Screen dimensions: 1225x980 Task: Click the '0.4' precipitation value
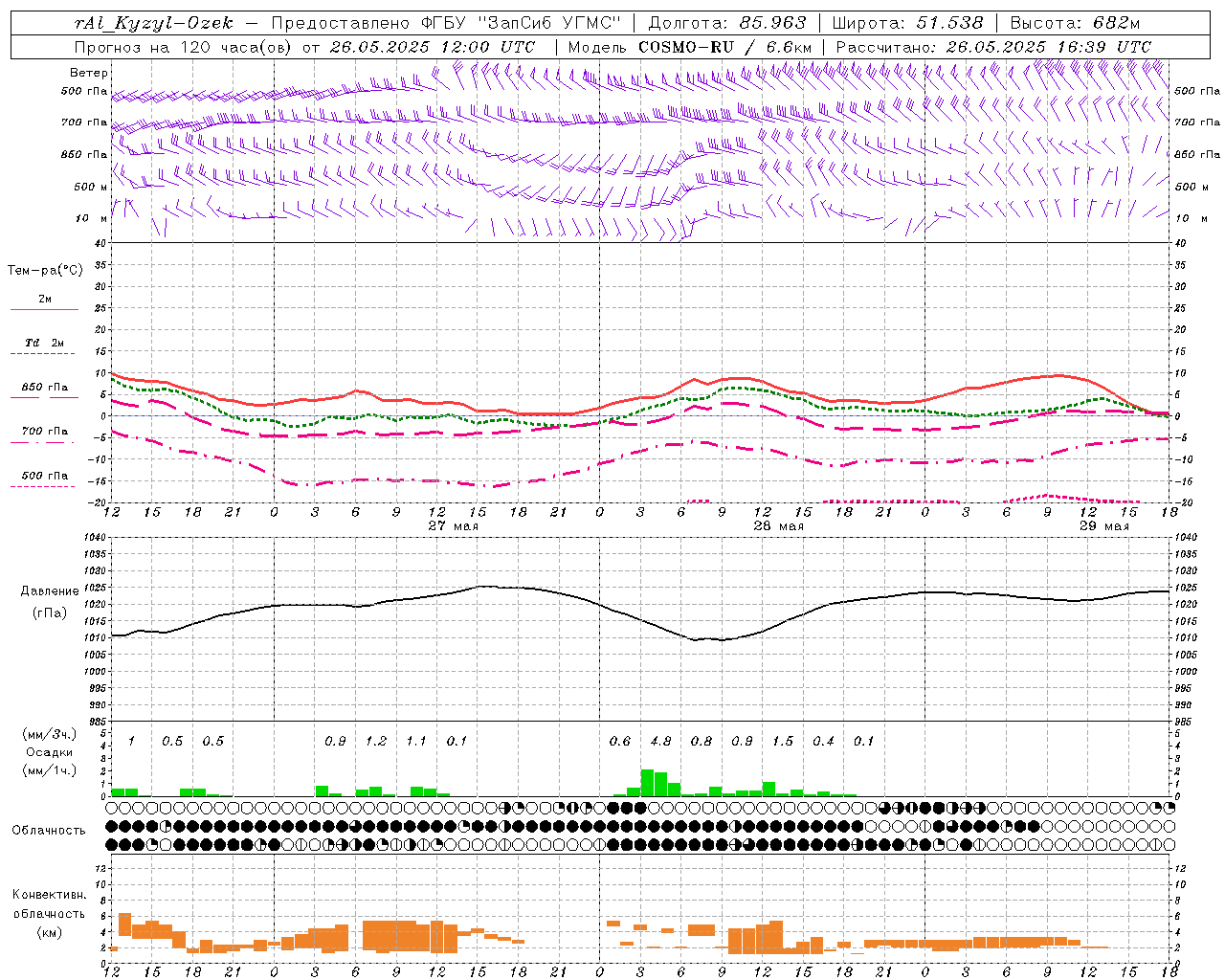pyautogui.click(x=823, y=742)
